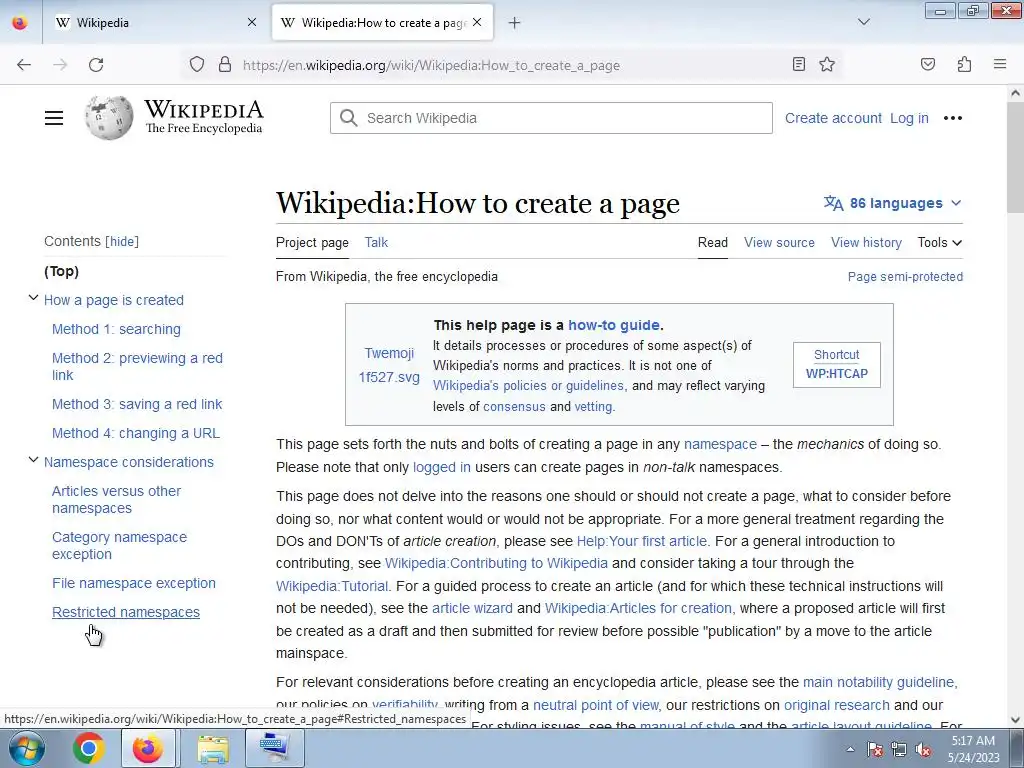The width and height of the screenshot is (1024, 768).
Task: Switch to Firefox in the taskbar
Action: point(148,748)
